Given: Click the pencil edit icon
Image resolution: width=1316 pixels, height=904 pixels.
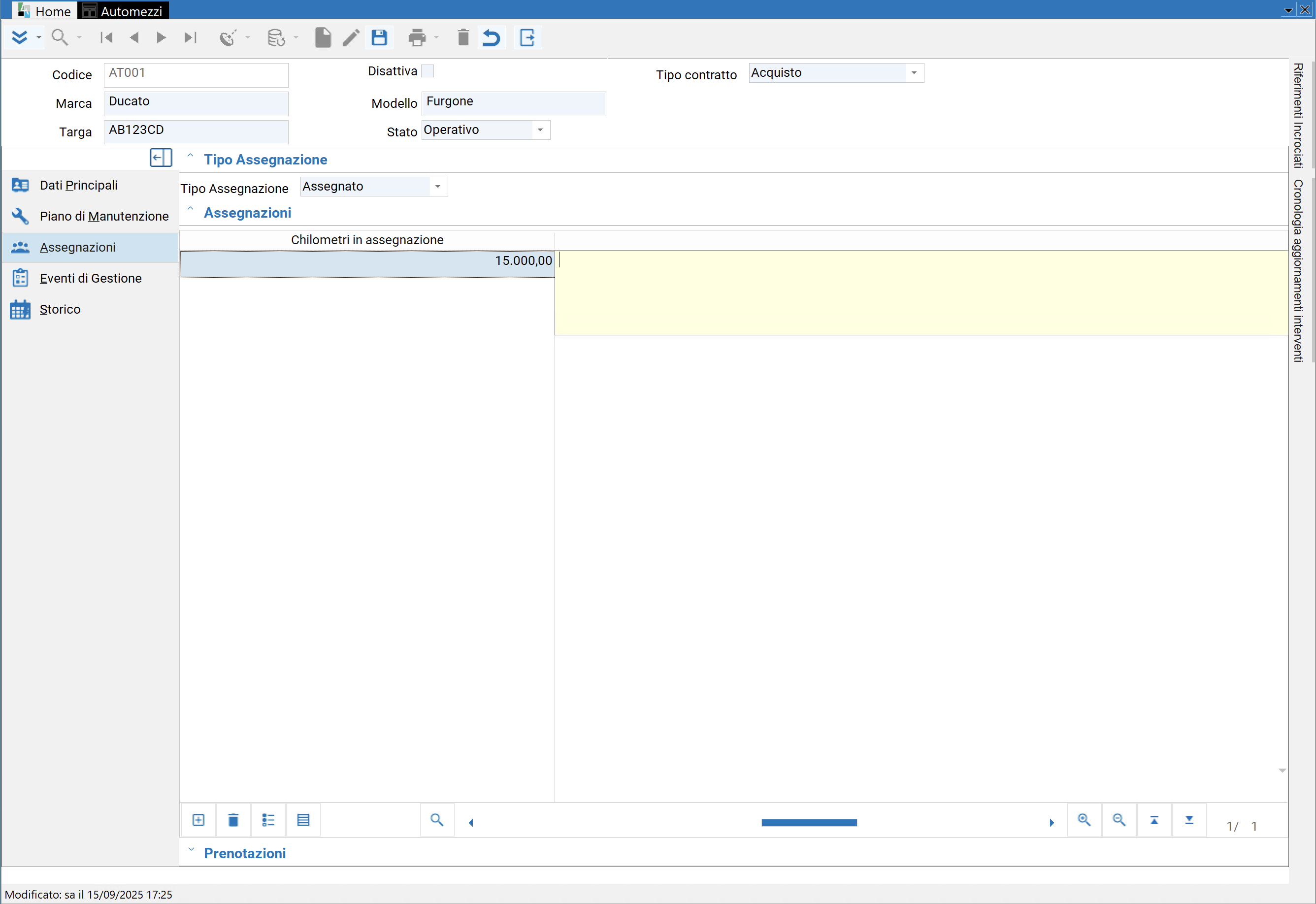Looking at the screenshot, I should click(x=351, y=37).
